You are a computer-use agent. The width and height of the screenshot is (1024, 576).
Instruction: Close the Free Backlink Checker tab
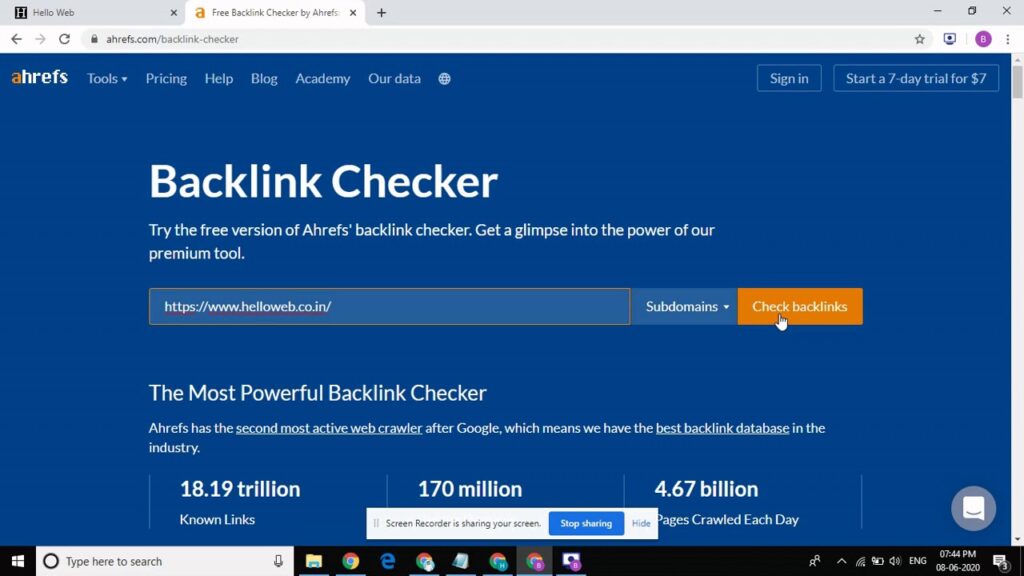[x=353, y=12]
